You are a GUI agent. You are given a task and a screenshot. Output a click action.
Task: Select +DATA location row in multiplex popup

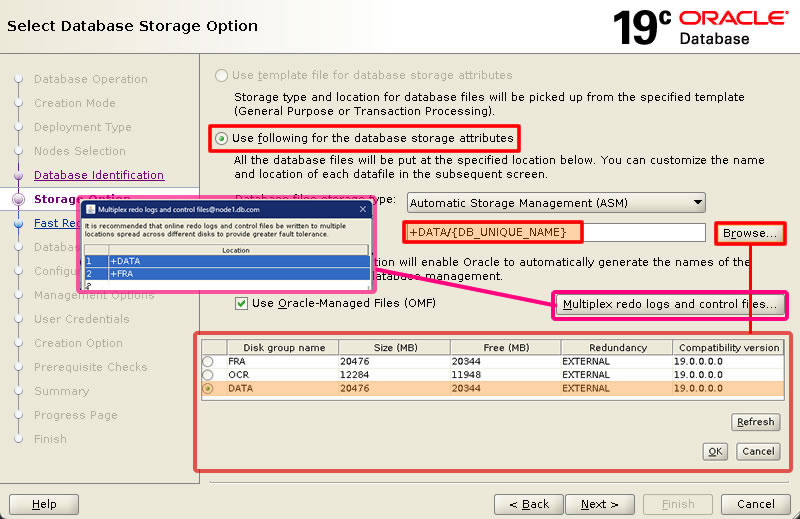click(227, 261)
